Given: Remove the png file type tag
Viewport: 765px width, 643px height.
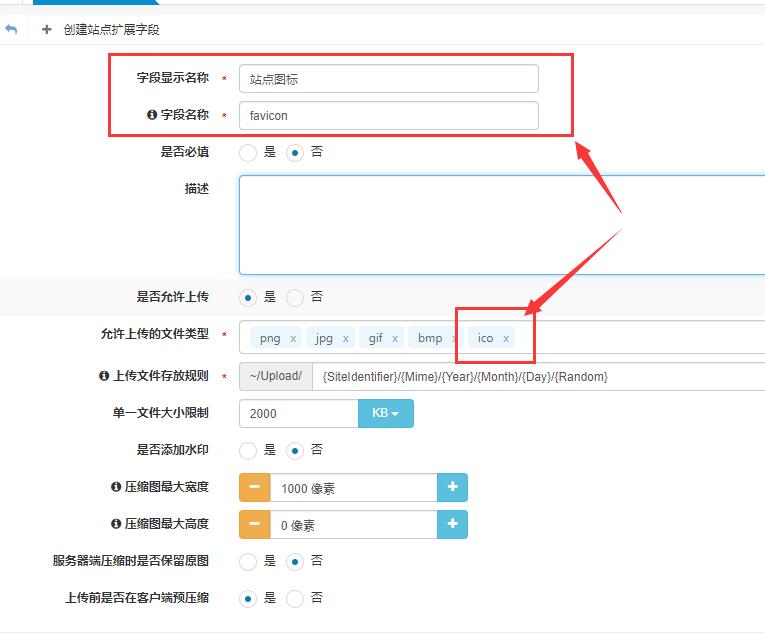Looking at the screenshot, I should [293, 339].
